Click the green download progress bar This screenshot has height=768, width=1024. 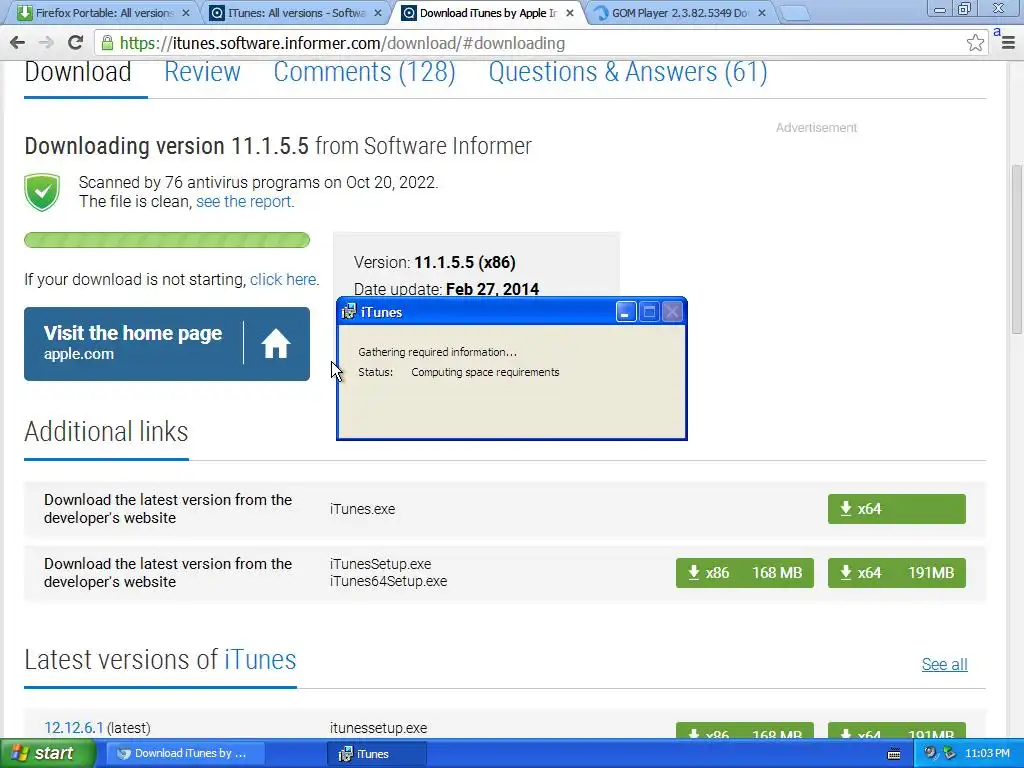click(x=167, y=240)
